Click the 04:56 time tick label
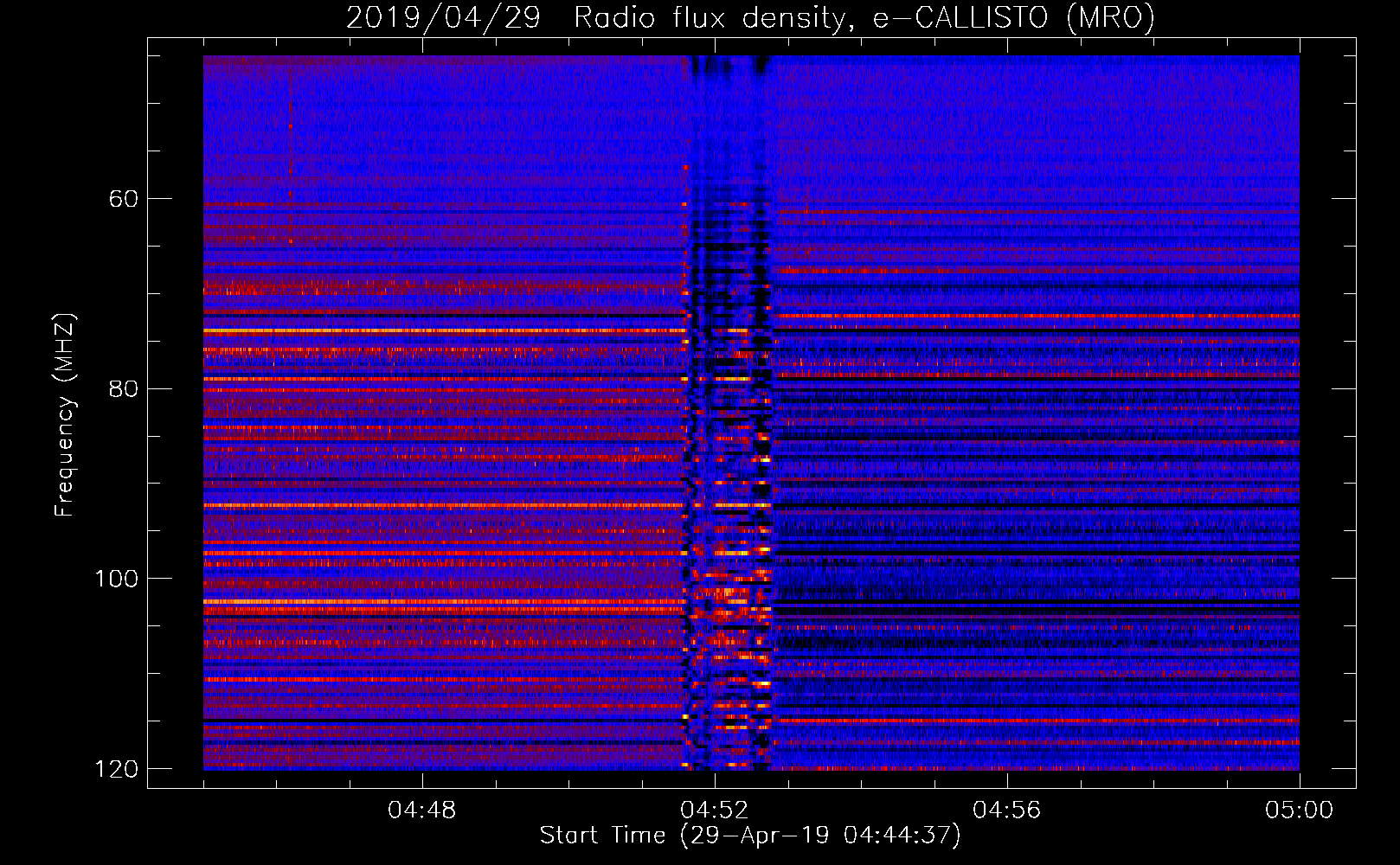 tap(1006, 811)
